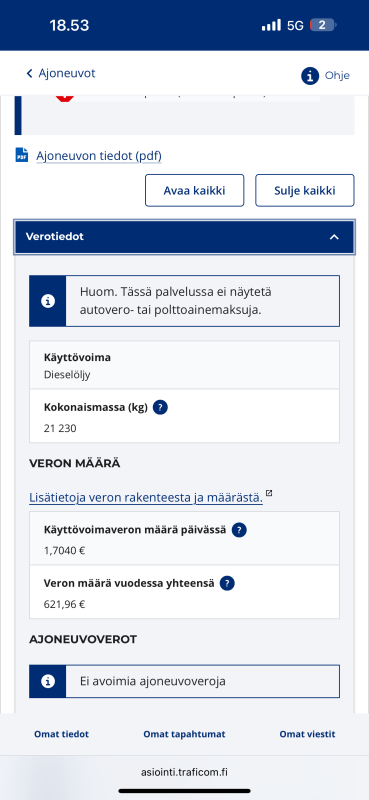The height and width of the screenshot is (800, 369).
Task: Open Ajoneuvon tiedot (pdf) link
Action: coord(99,156)
